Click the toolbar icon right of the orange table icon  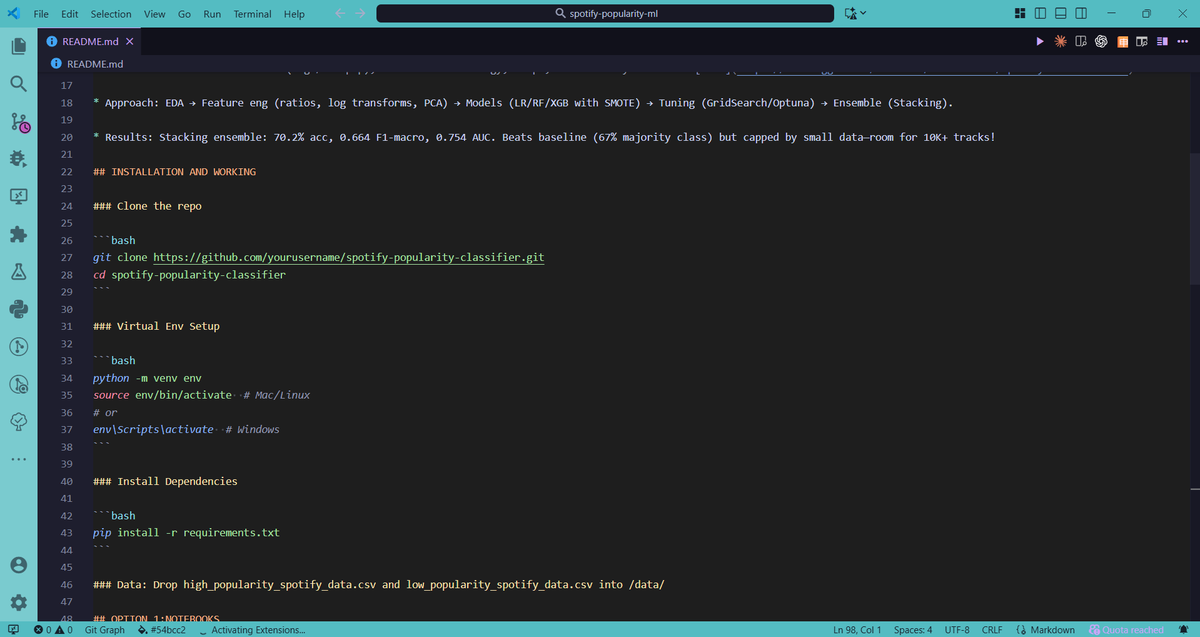(x=1142, y=41)
